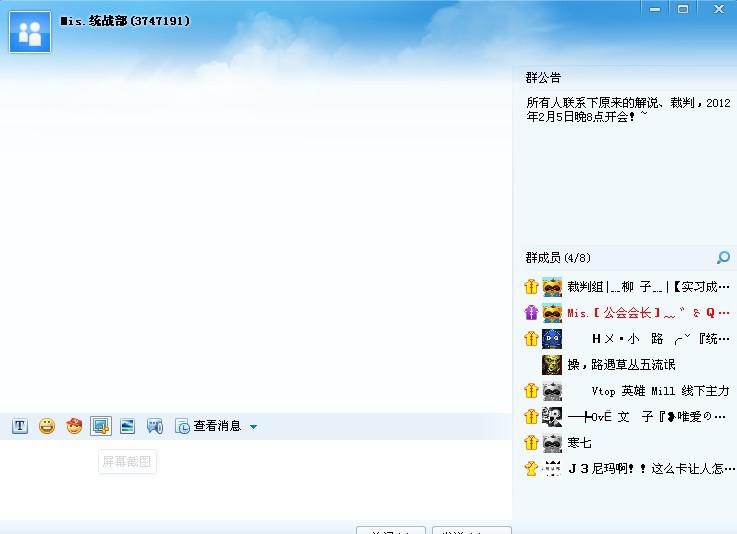Click the yellow member badge beside J3尼玛啊
The image size is (737, 534).
[531, 468]
